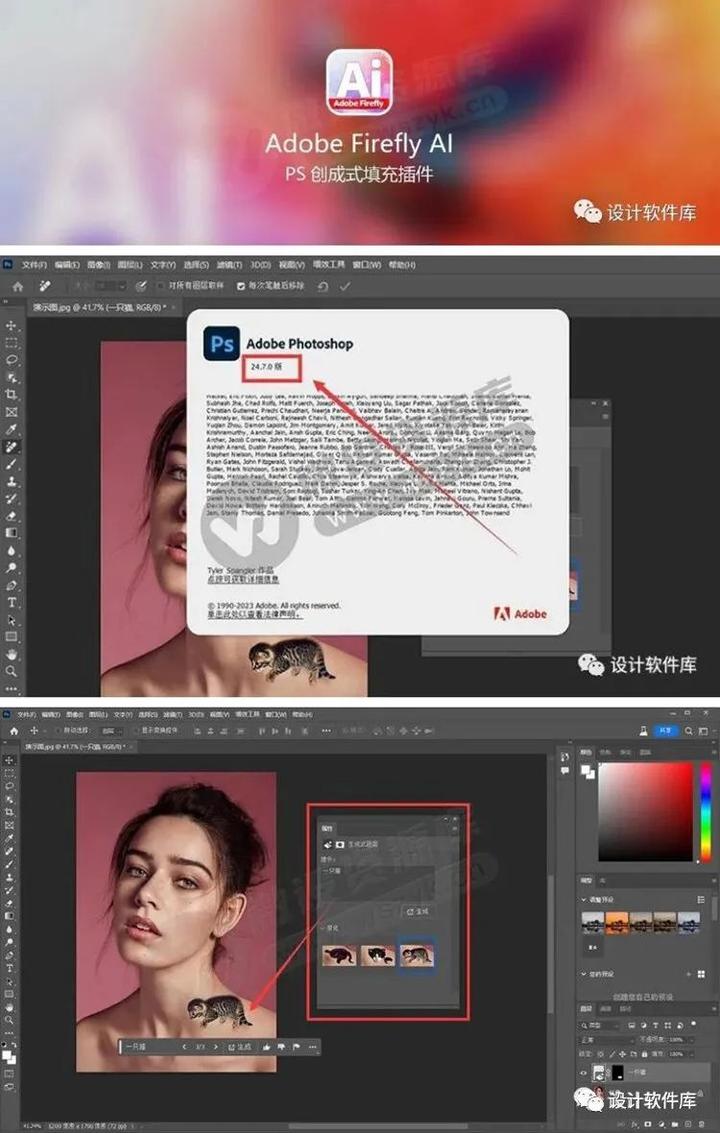The image size is (720, 1133).
Task: Select the Move tool in the generative fill screenshot
Action: 9,760
